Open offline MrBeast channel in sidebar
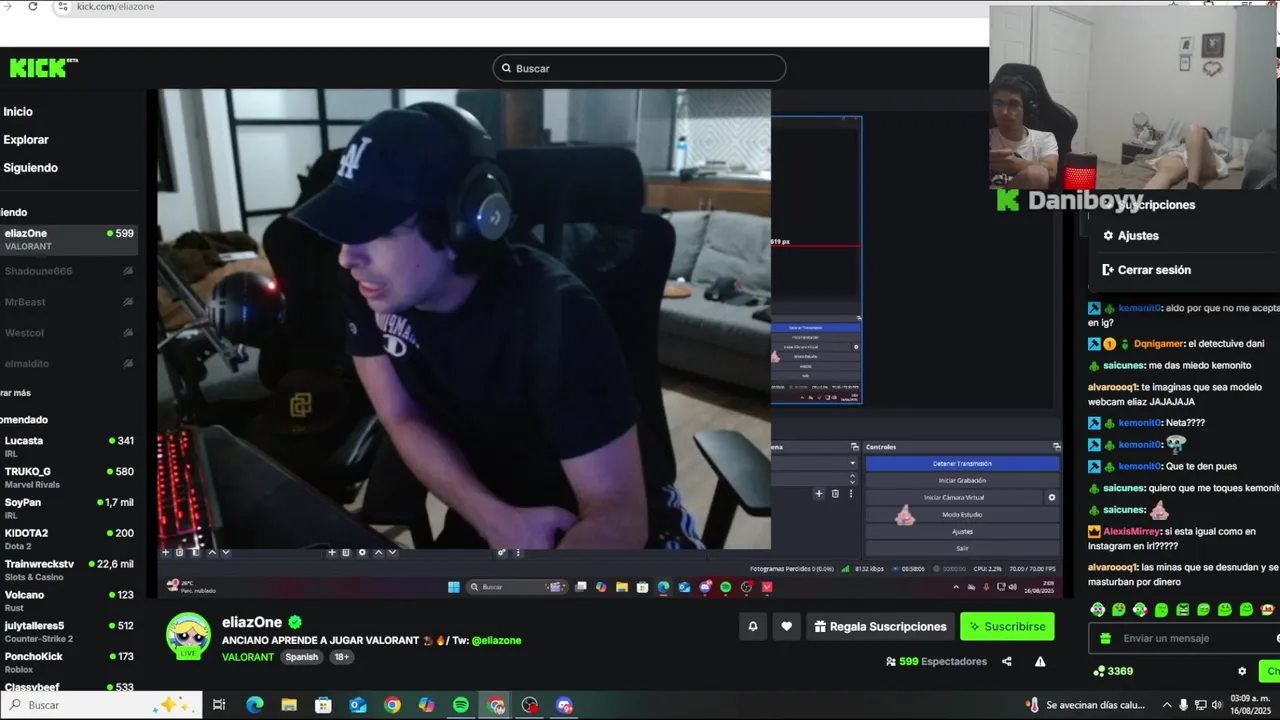 pyautogui.click(x=69, y=302)
